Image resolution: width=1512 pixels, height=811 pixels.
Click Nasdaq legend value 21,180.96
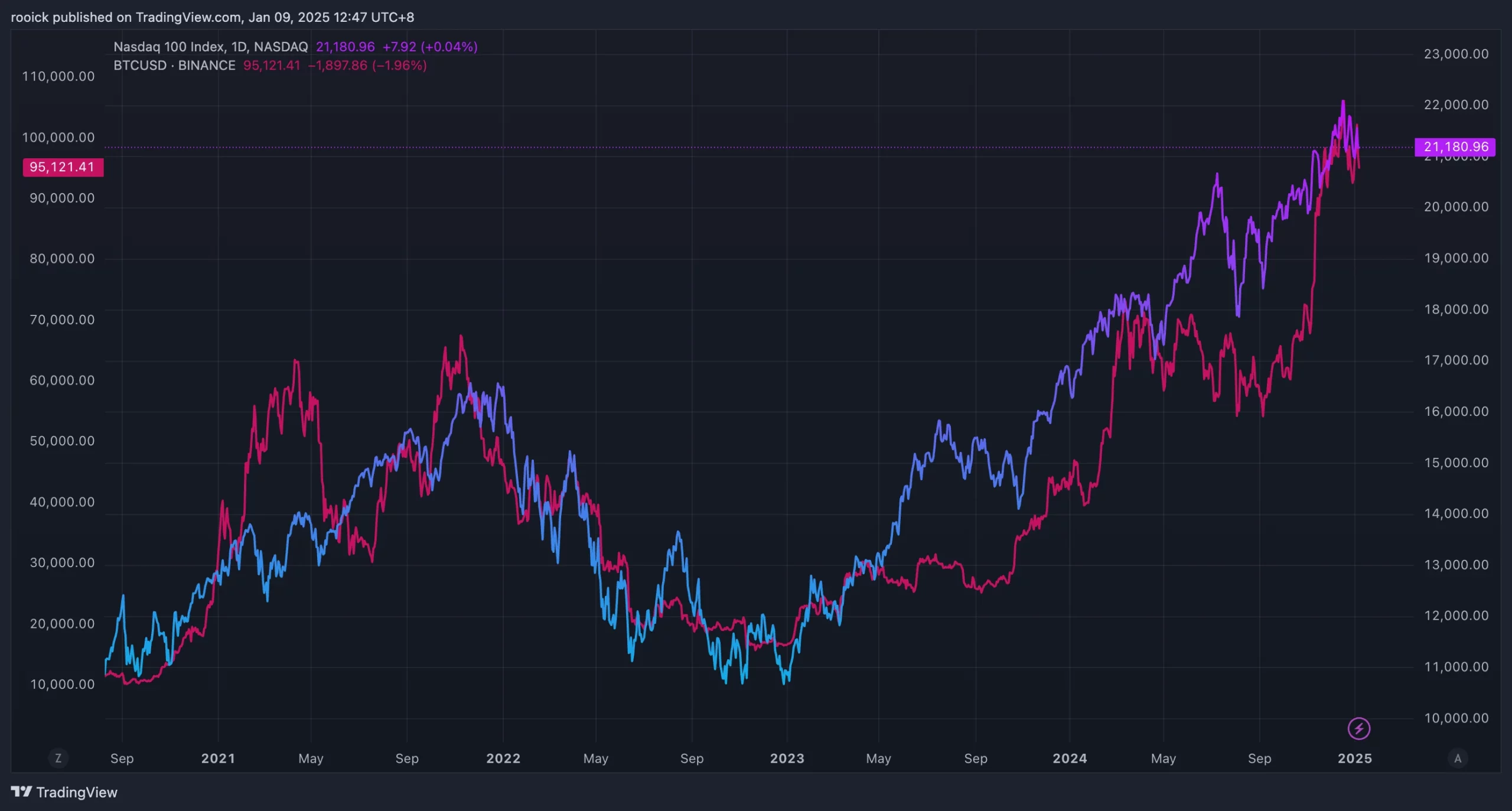pos(345,47)
